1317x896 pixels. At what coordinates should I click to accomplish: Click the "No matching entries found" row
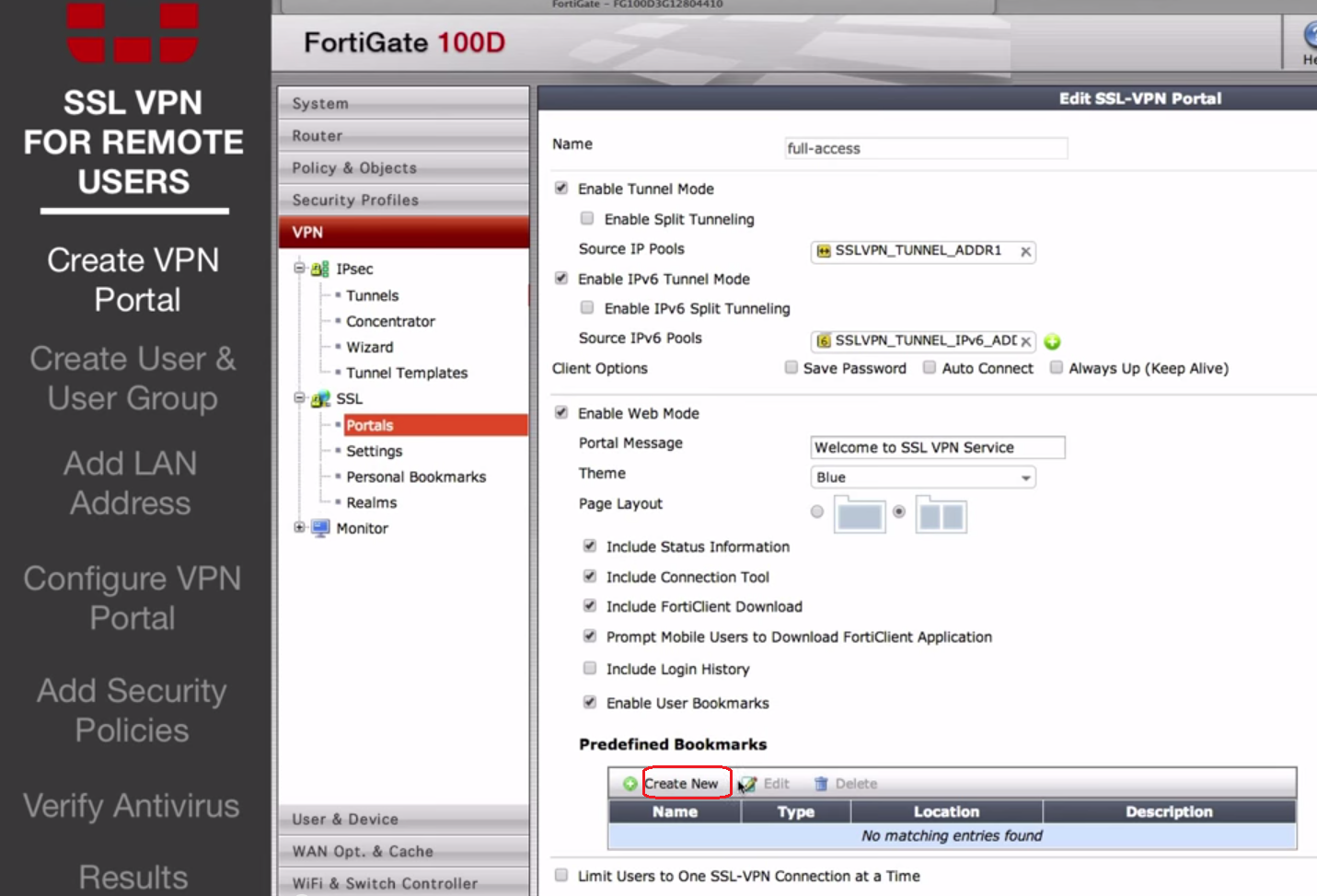(952, 835)
